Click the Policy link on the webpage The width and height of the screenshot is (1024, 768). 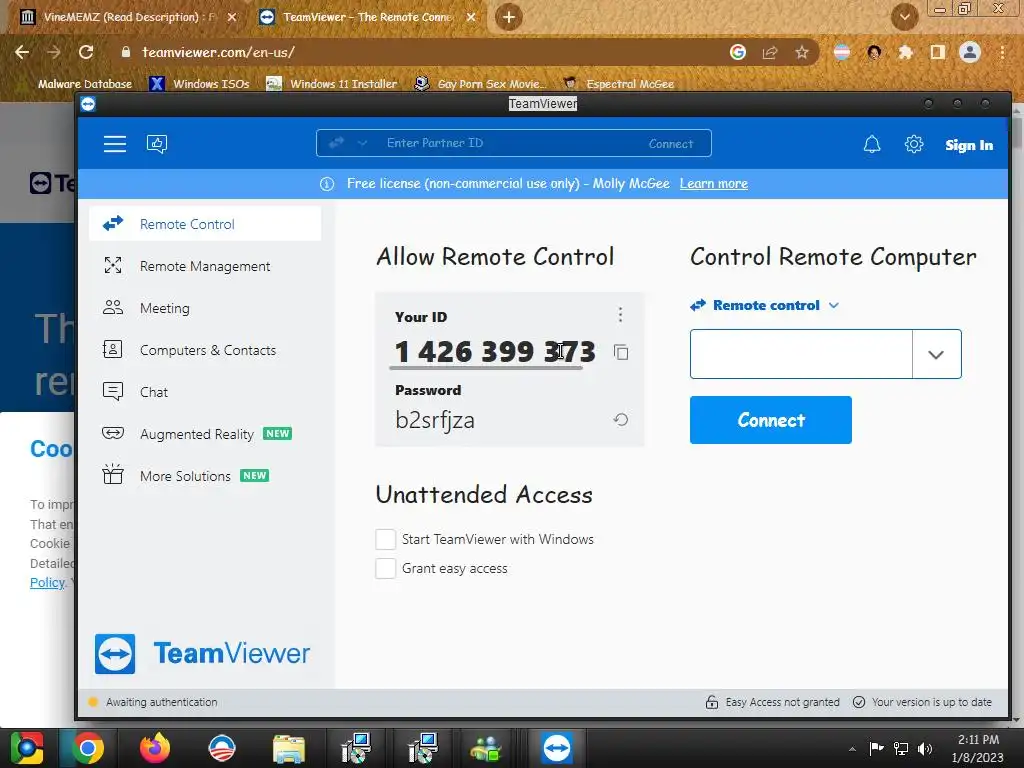[48, 583]
